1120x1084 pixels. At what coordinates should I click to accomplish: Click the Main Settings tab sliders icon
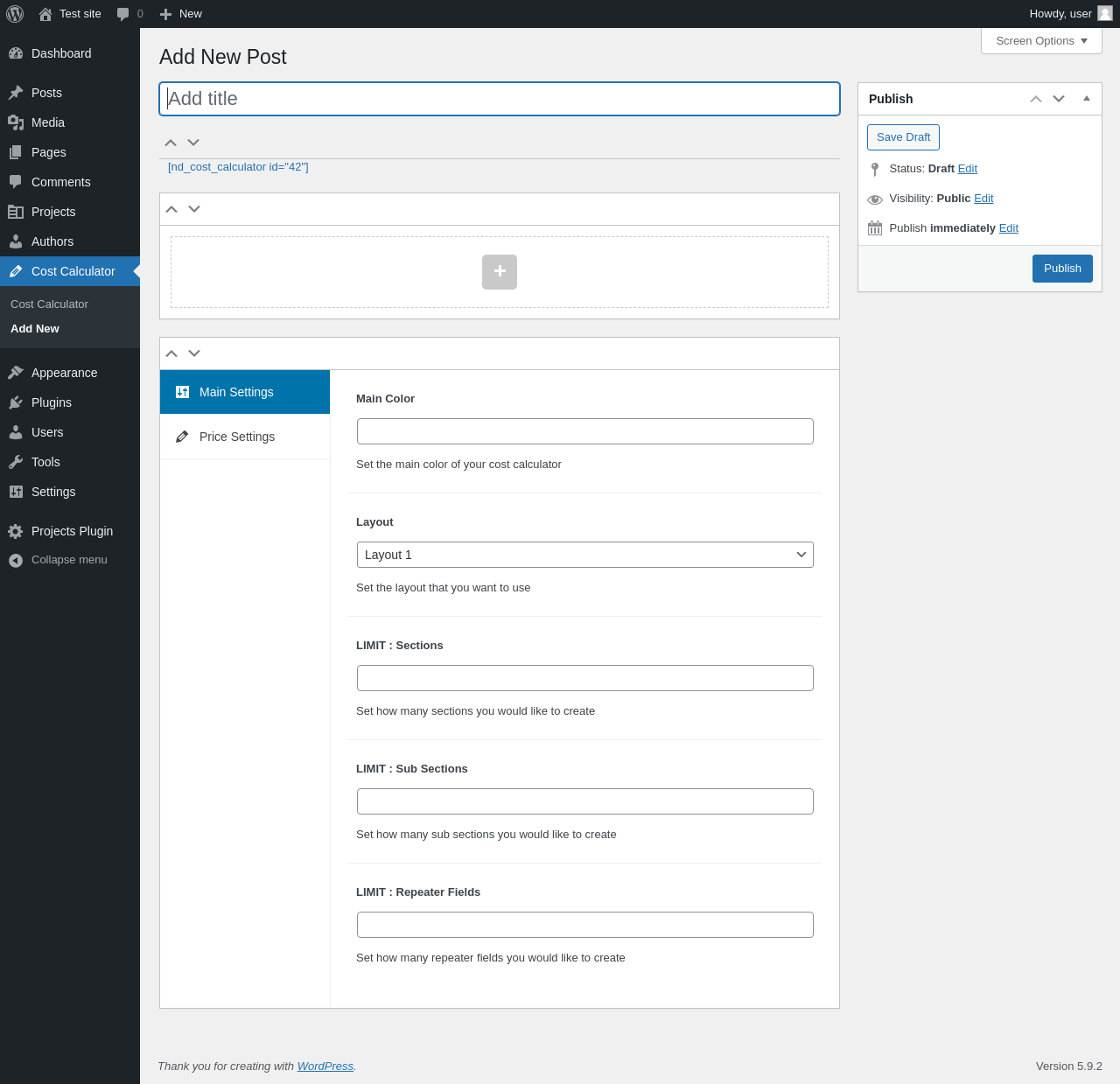pyautogui.click(x=182, y=392)
